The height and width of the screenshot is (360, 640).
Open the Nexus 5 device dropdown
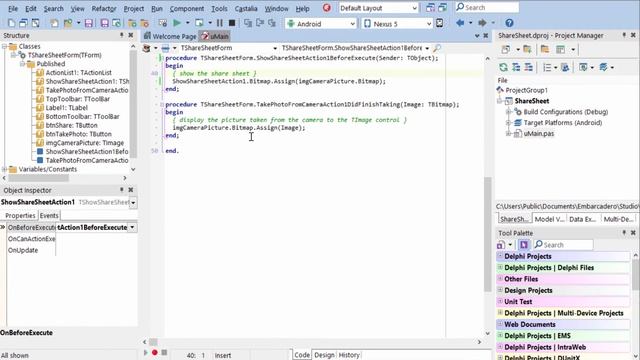pyautogui.click(x=429, y=24)
